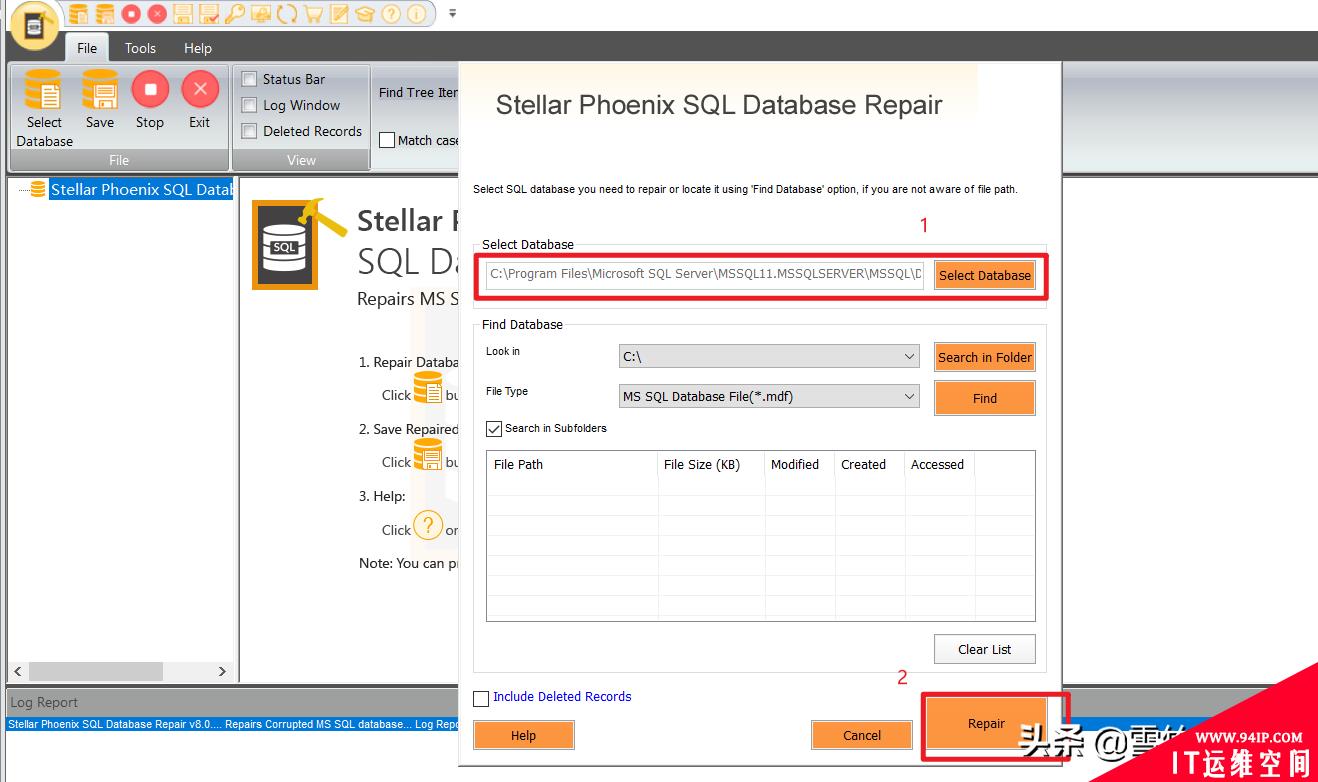1318x782 pixels.
Task: Click the Cancel button
Action: [862, 735]
